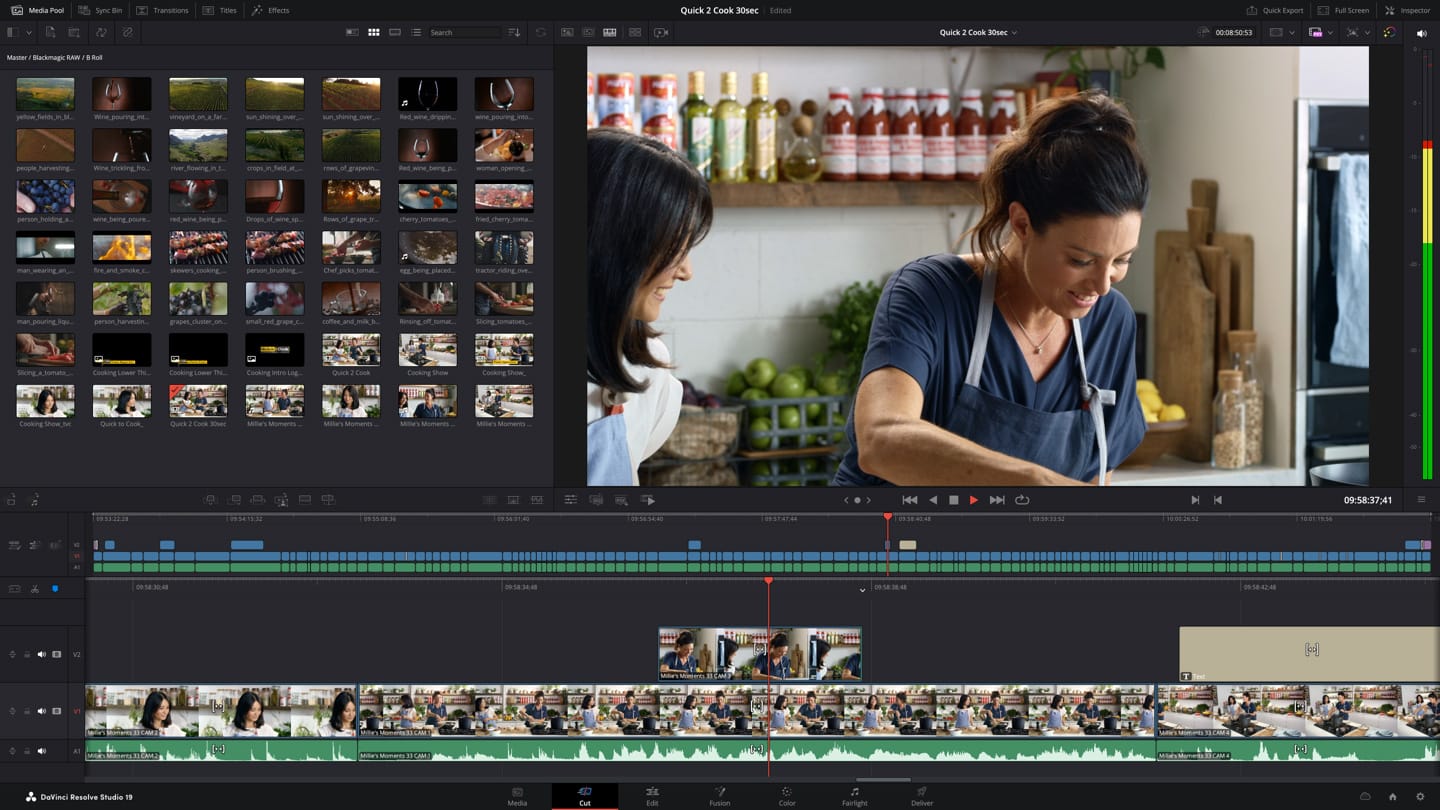
Task: Expand the chevron above the lower timeline
Action: tap(862, 590)
